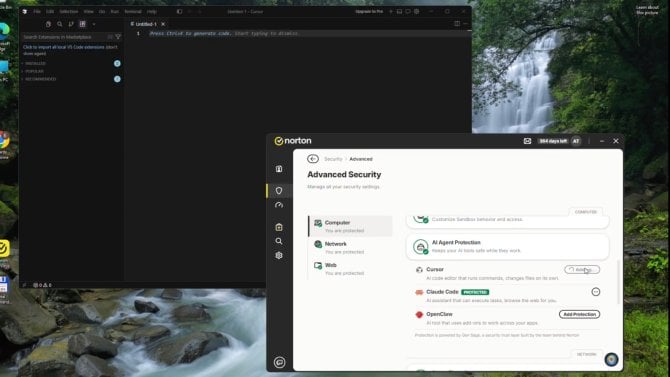The height and width of the screenshot is (377, 670).
Task: Go back with Norton back arrow
Action: (x=313, y=159)
